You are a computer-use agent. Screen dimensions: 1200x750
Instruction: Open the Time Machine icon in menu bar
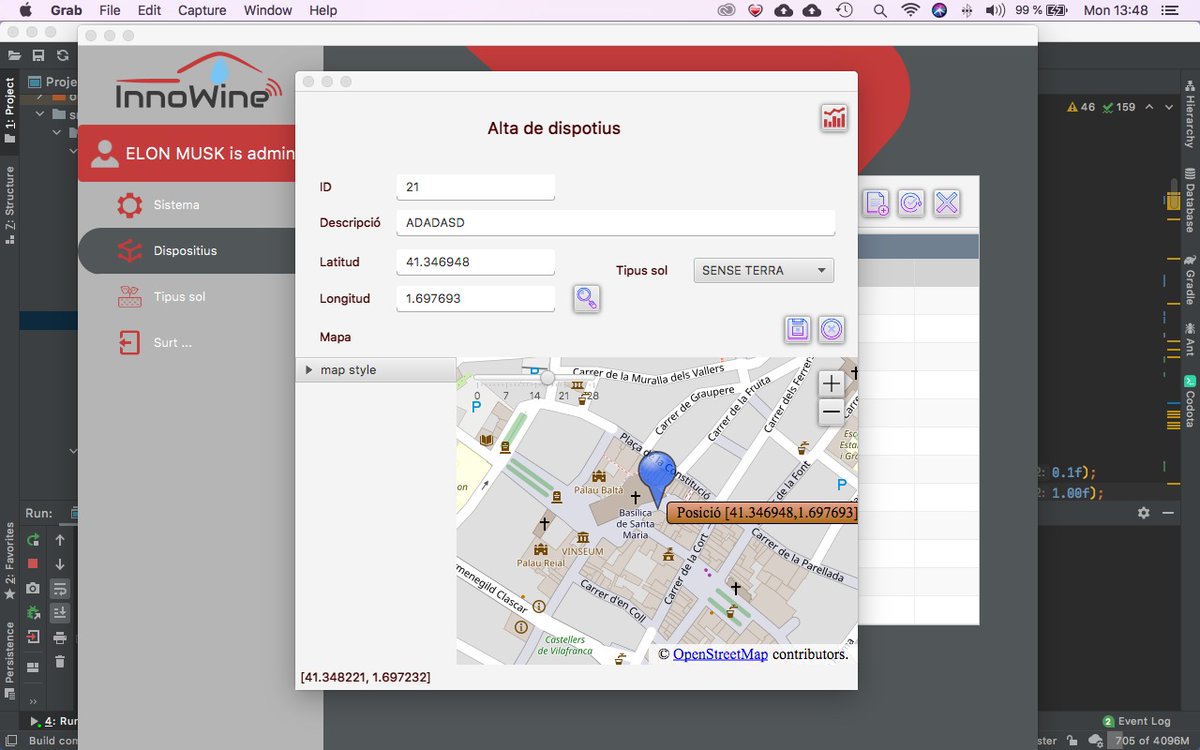[x=844, y=10]
